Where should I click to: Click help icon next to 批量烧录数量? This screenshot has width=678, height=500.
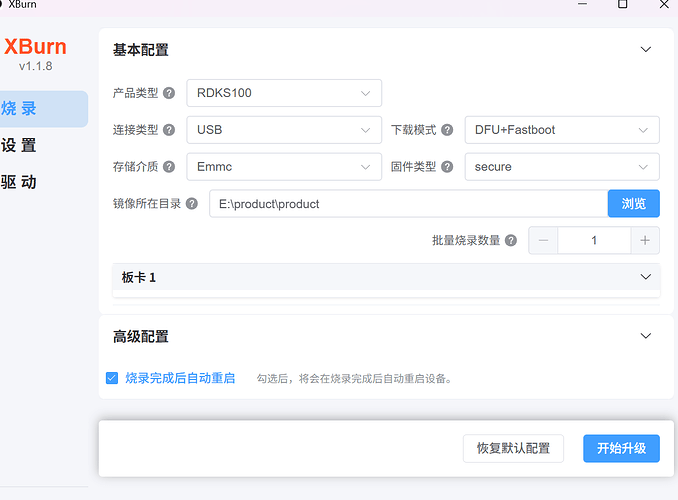click(511, 240)
